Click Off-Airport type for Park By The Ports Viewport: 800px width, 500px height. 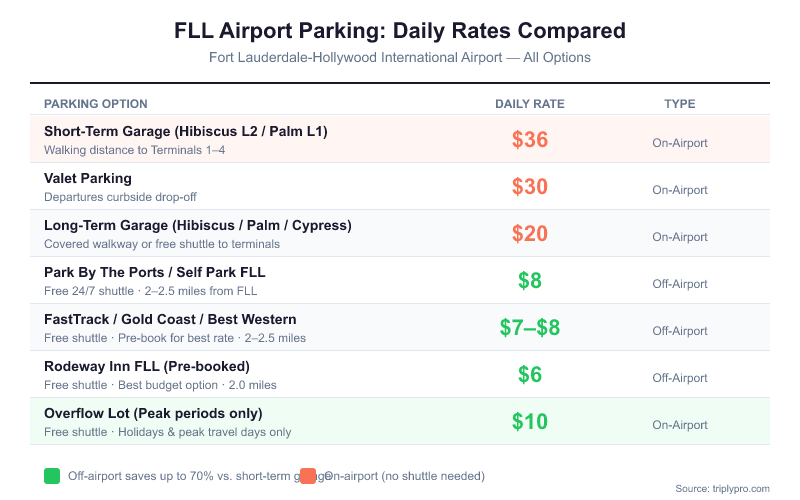[x=680, y=284]
